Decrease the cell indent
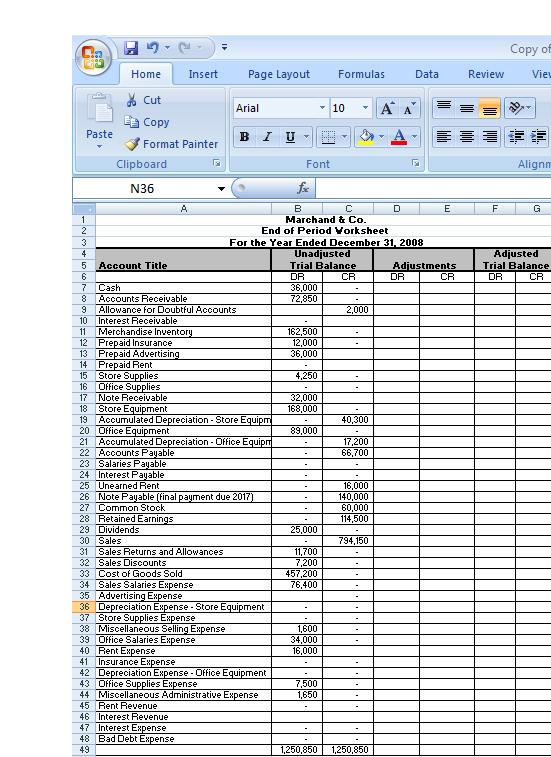This screenshot has width=551, height=757. (x=516, y=137)
